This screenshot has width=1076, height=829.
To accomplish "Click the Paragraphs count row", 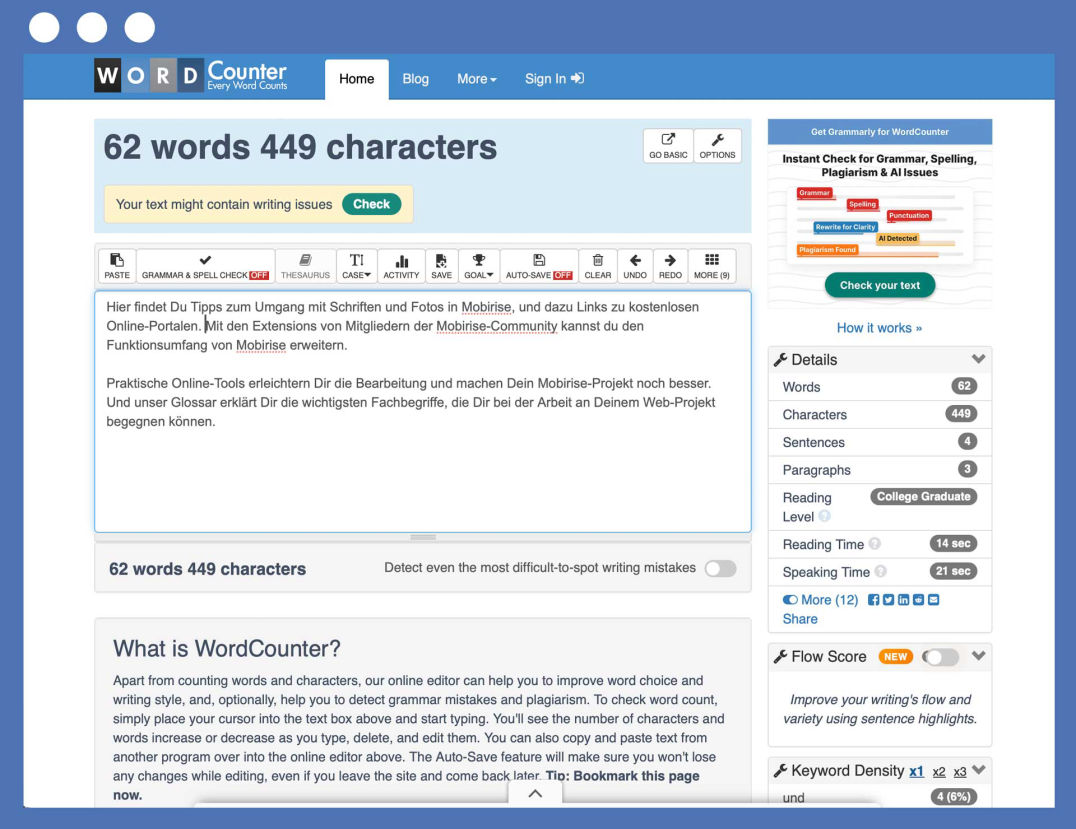I will click(880, 470).
